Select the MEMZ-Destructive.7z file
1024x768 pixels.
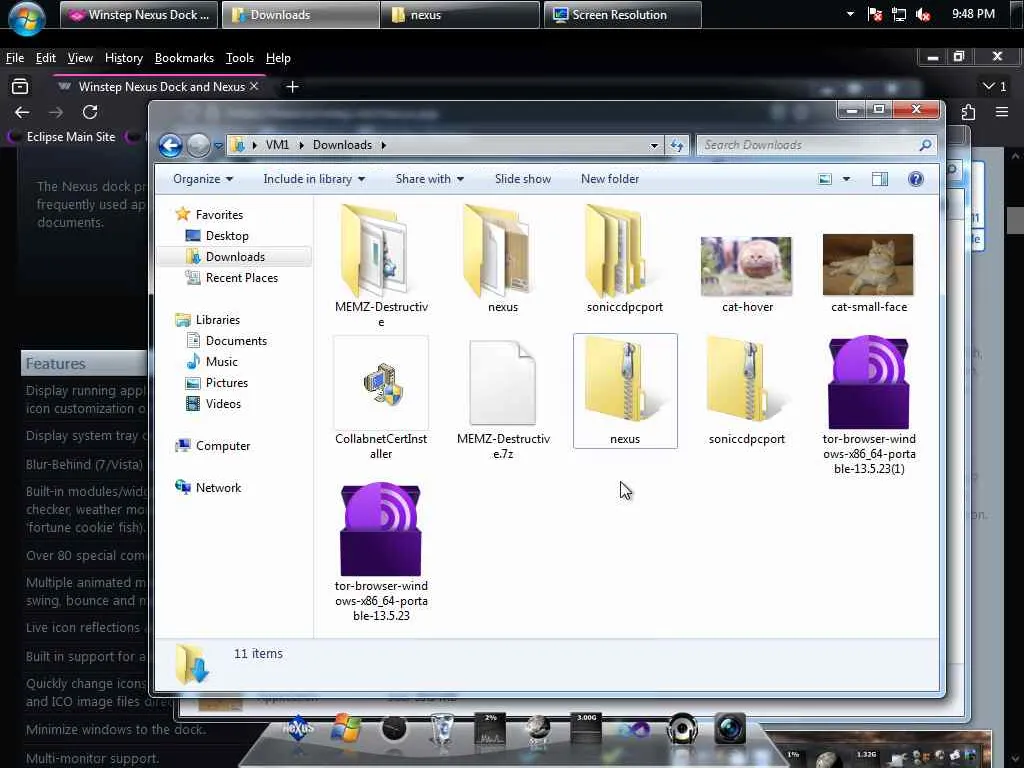click(x=503, y=400)
